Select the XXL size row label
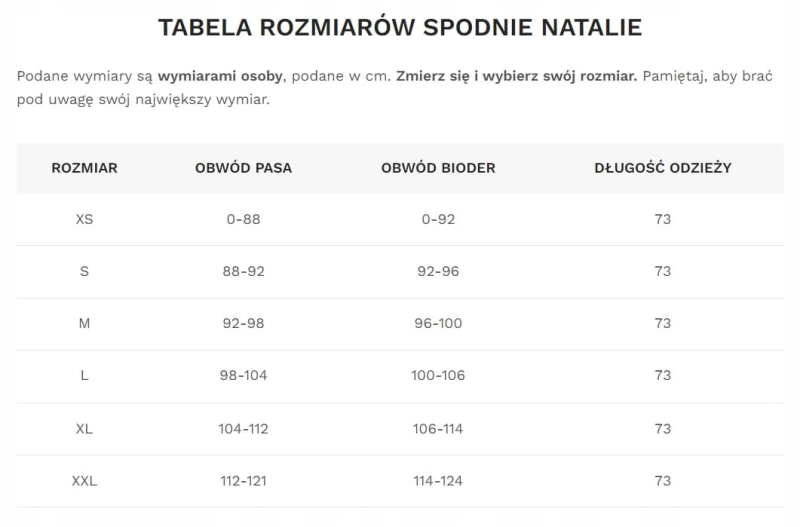 pyautogui.click(x=84, y=481)
